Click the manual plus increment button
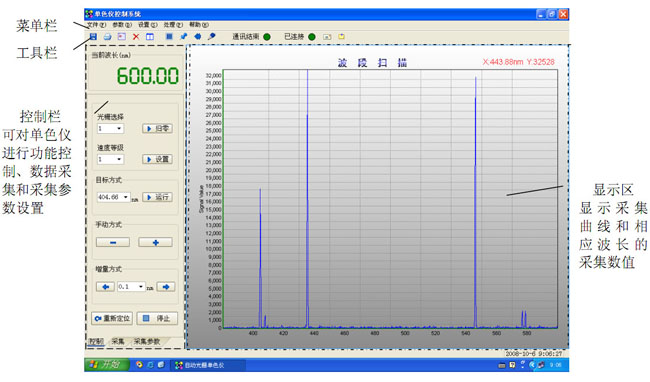The image size is (650, 382). pos(155,242)
